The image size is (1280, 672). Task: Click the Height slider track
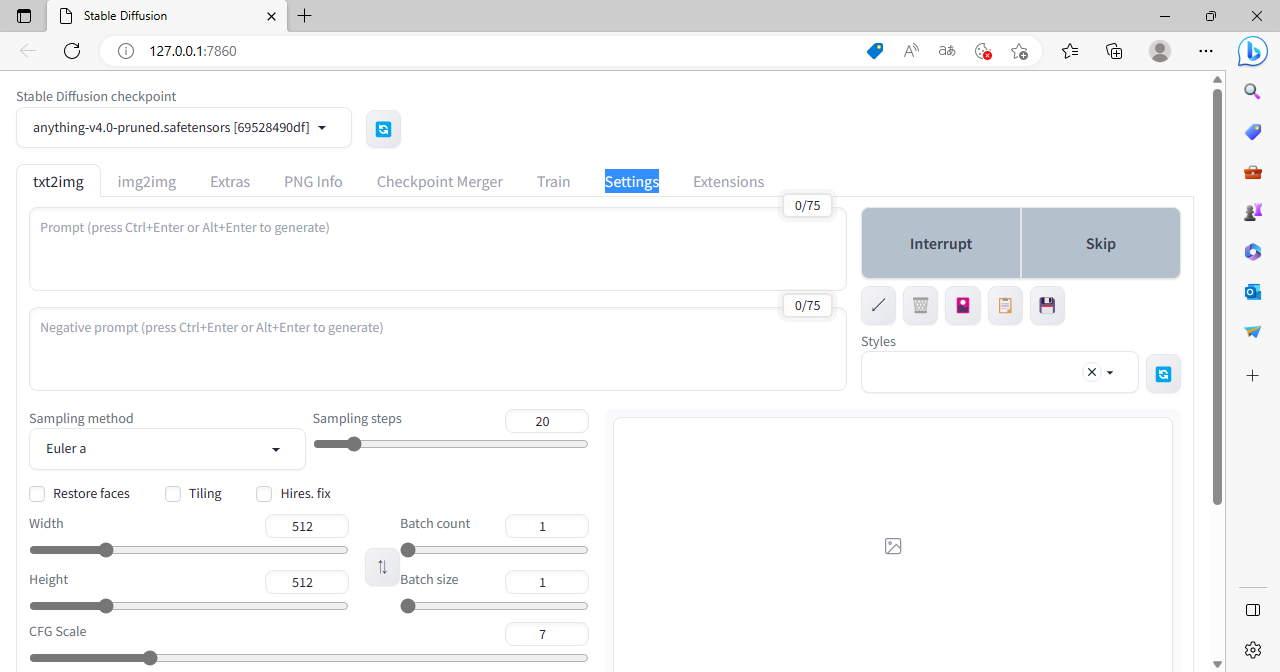(189, 606)
